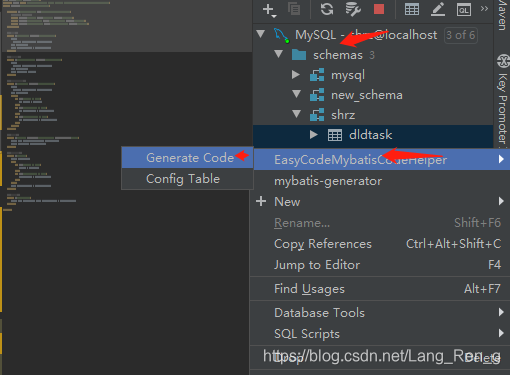This screenshot has height=375, width=510.
Task: Select the 'mysql' schema label
Action: click(348, 75)
